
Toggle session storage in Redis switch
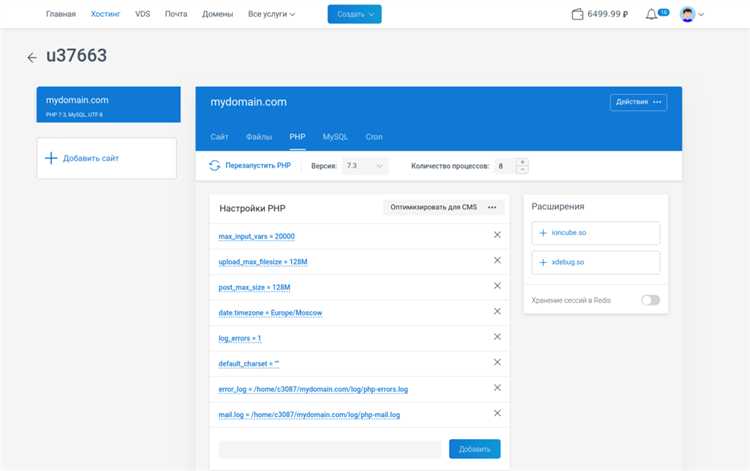tap(651, 300)
